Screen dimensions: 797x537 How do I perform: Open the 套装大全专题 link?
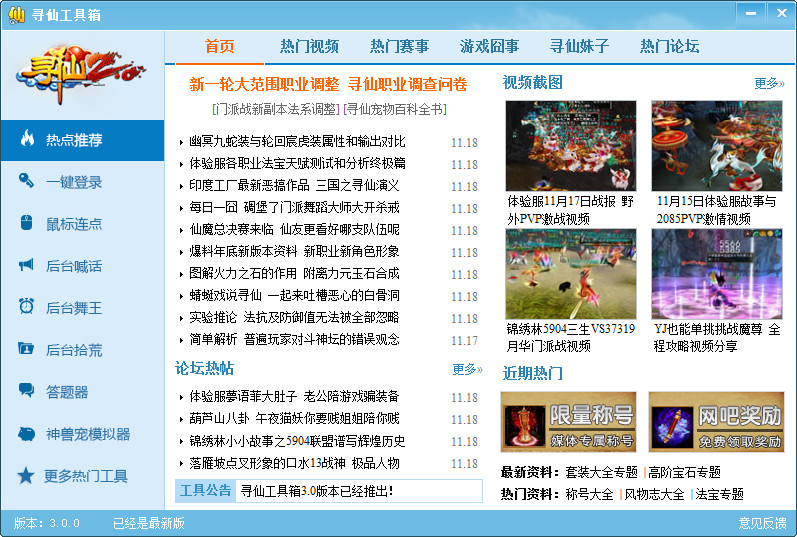[x=601, y=472]
